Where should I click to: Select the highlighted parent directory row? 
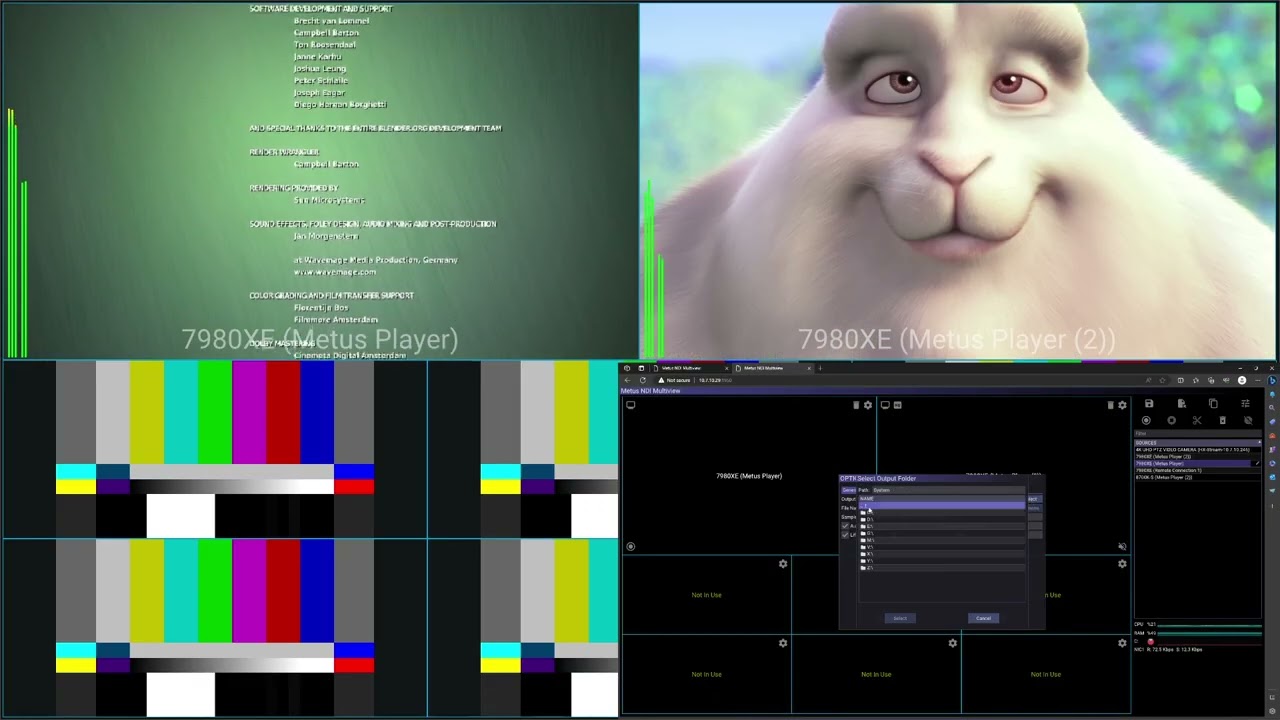pyautogui.click(x=942, y=505)
